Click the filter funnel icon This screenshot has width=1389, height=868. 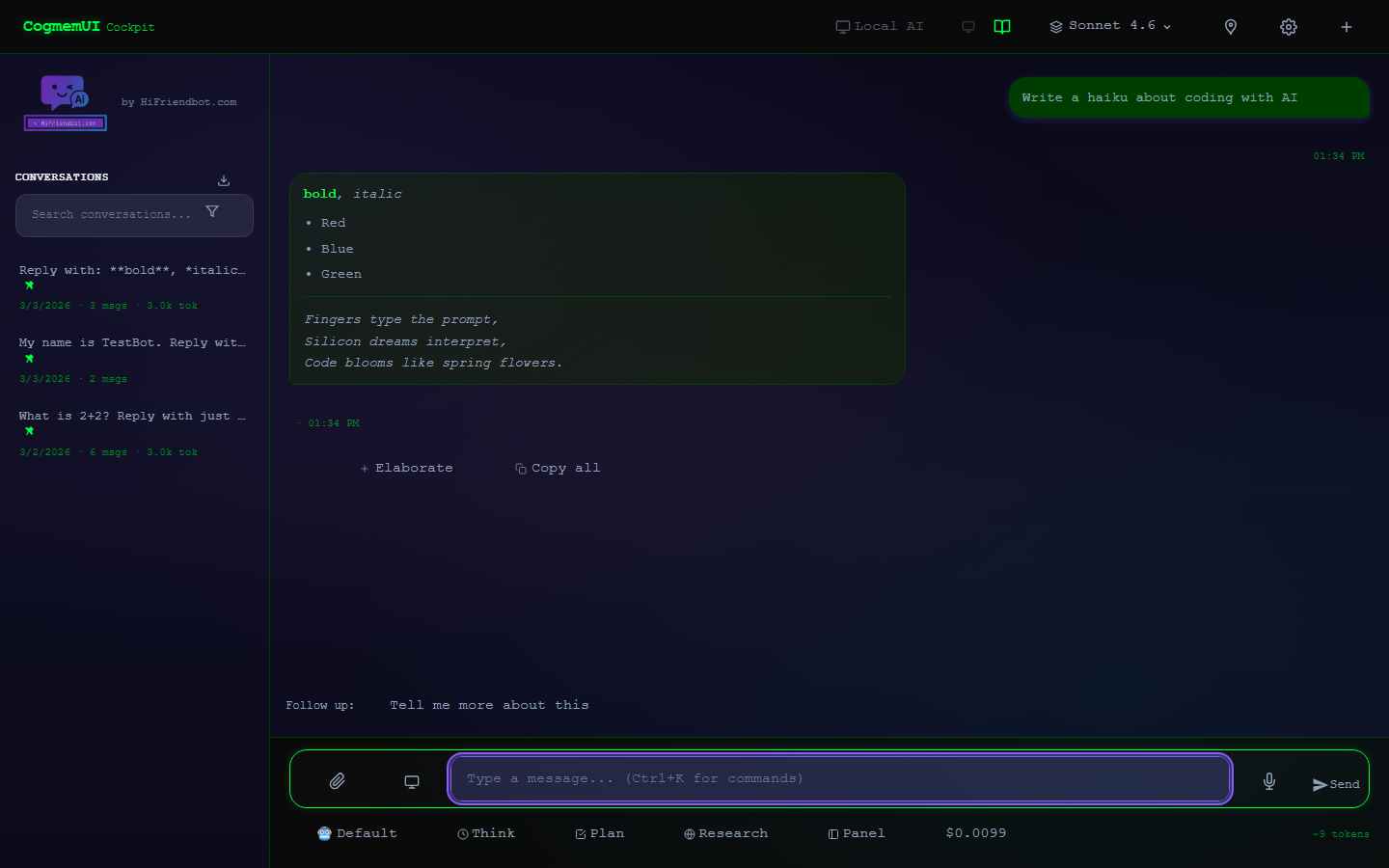(x=212, y=211)
